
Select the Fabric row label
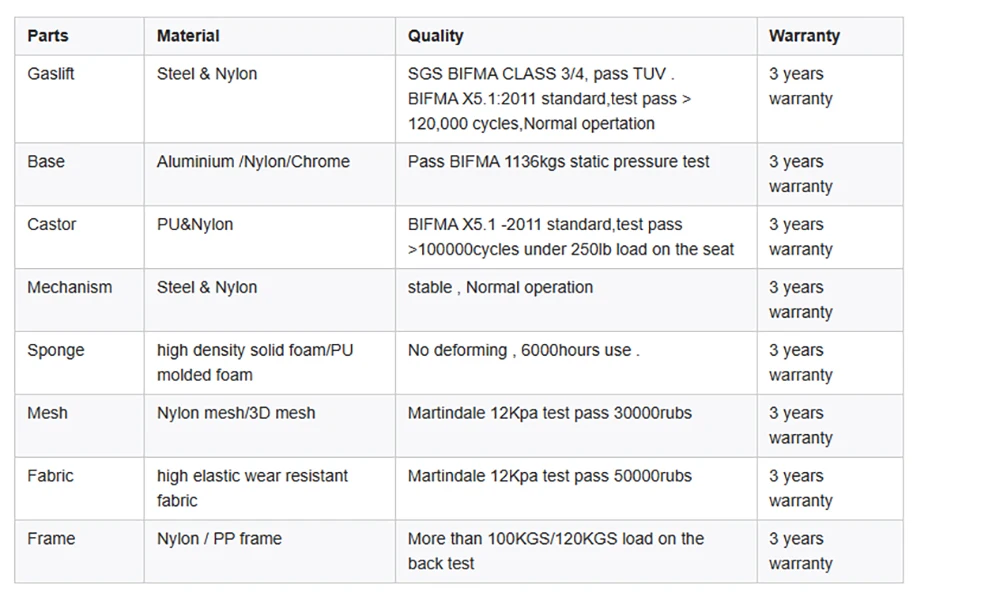click(50, 477)
